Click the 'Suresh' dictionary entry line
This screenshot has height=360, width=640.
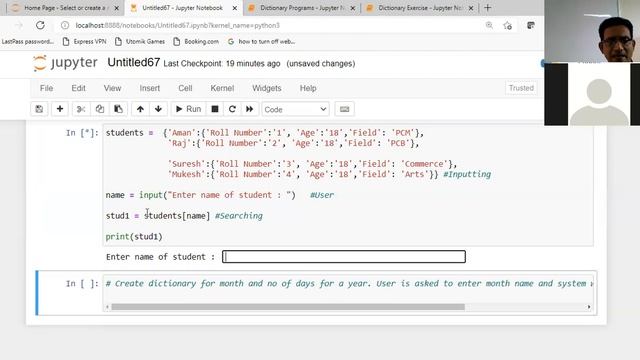click(312, 164)
